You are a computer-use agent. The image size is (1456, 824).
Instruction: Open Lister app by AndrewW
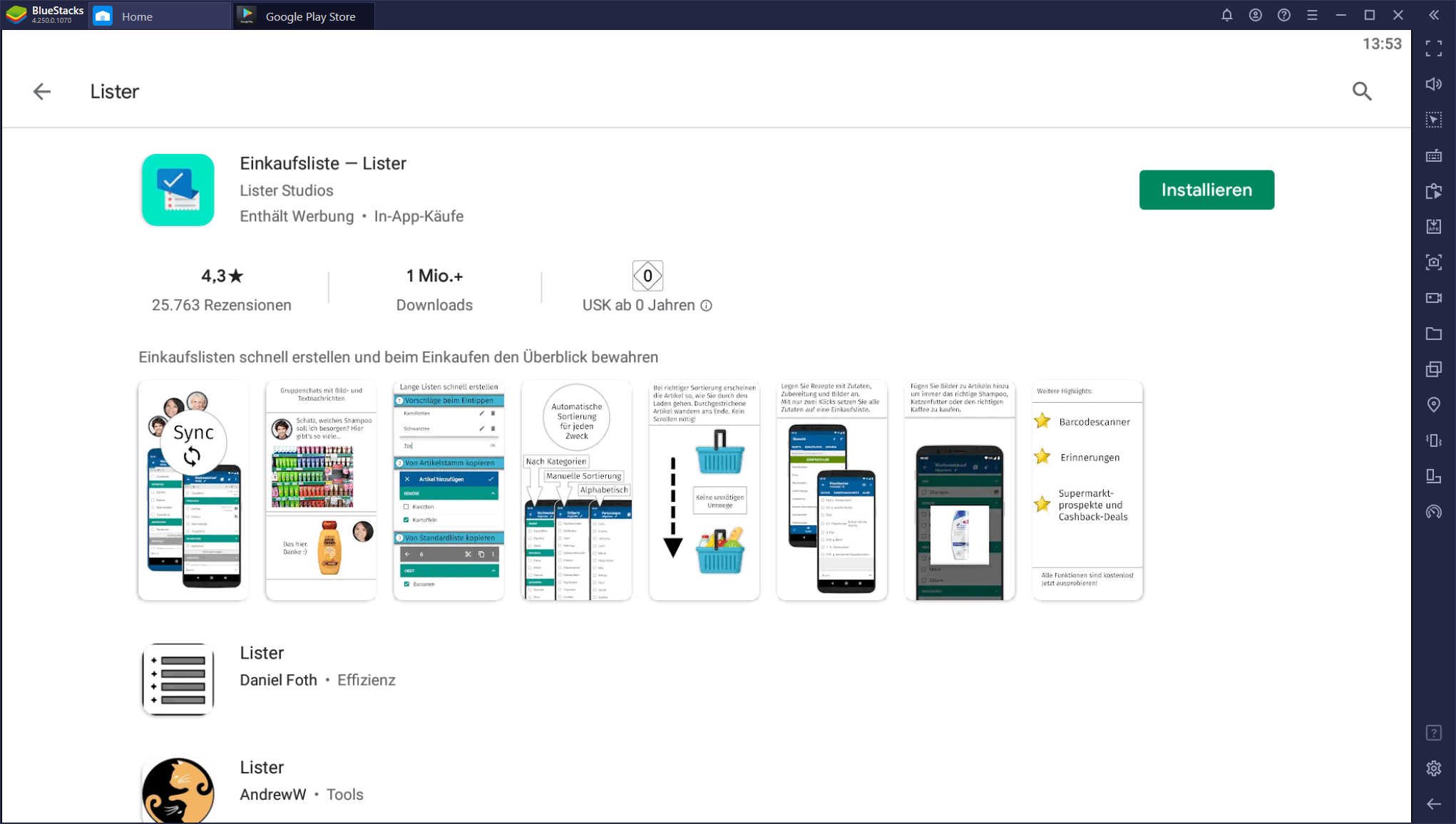click(x=262, y=768)
